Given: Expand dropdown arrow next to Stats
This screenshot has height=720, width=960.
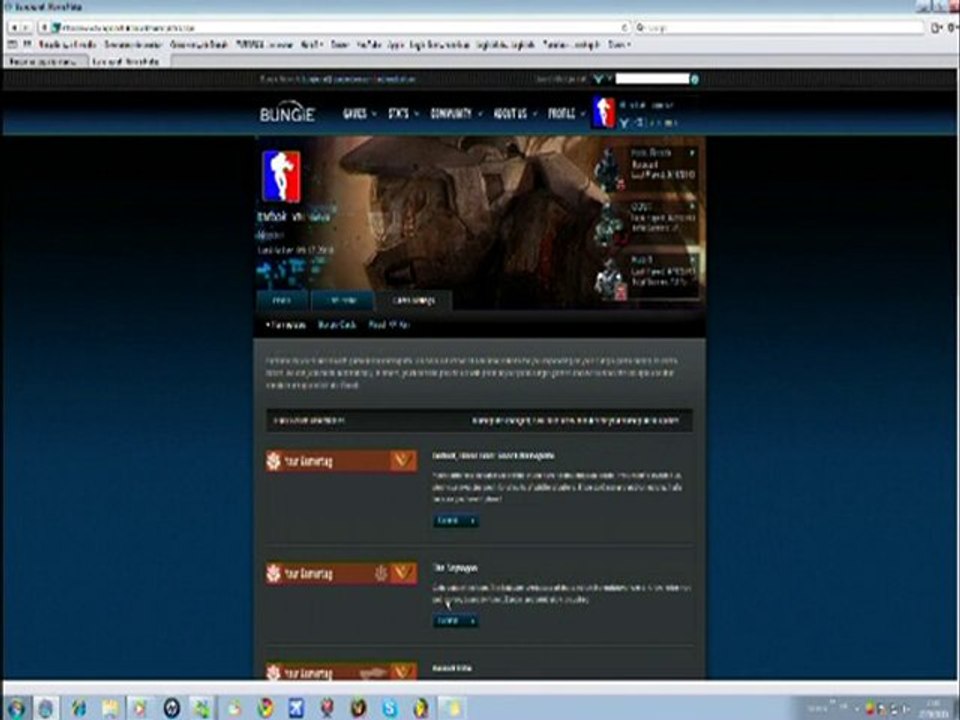Looking at the screenshot, I should [416, 114].
